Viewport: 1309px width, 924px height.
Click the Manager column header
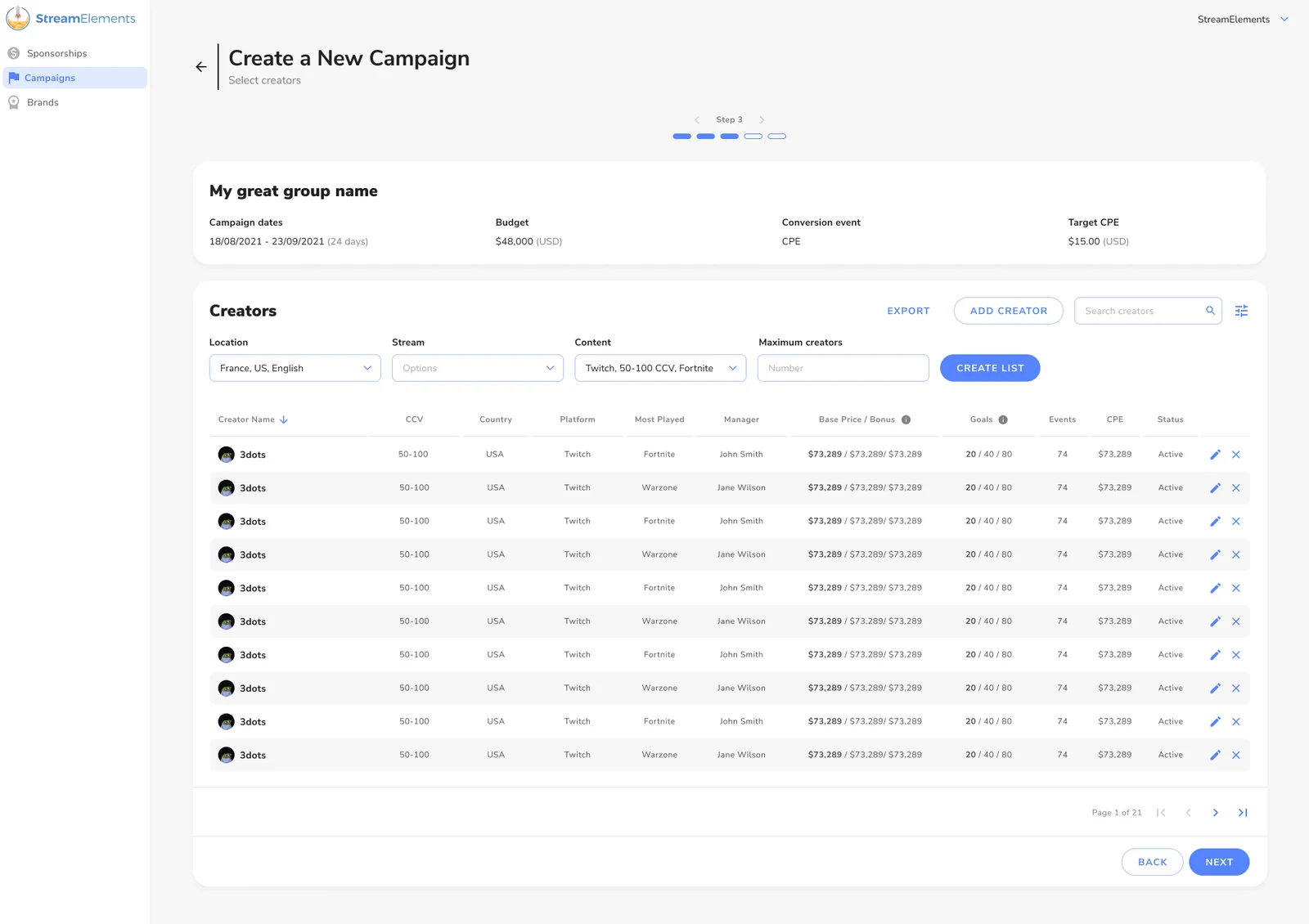[741, 419]
